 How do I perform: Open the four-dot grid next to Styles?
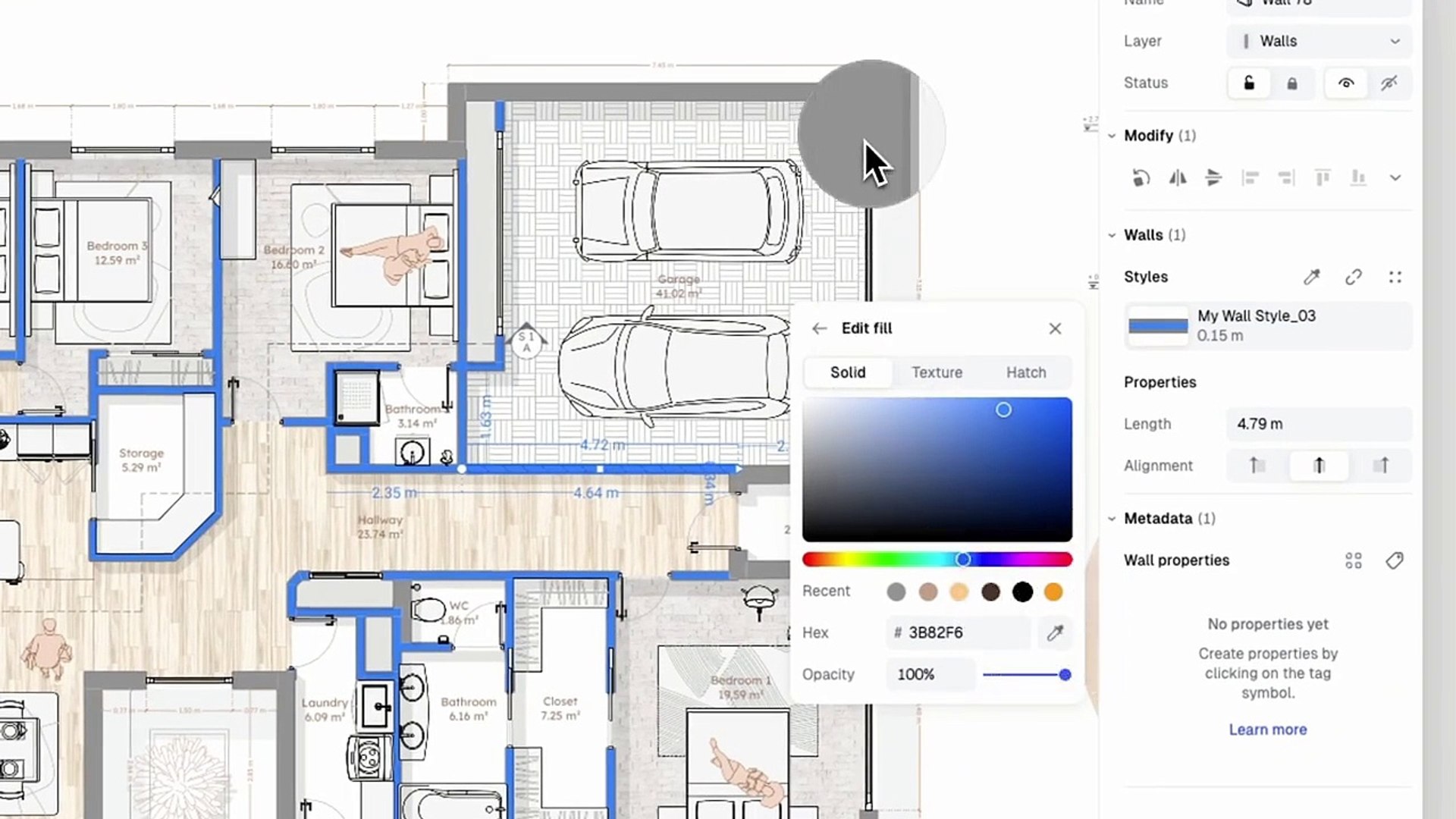point(1395,278)
